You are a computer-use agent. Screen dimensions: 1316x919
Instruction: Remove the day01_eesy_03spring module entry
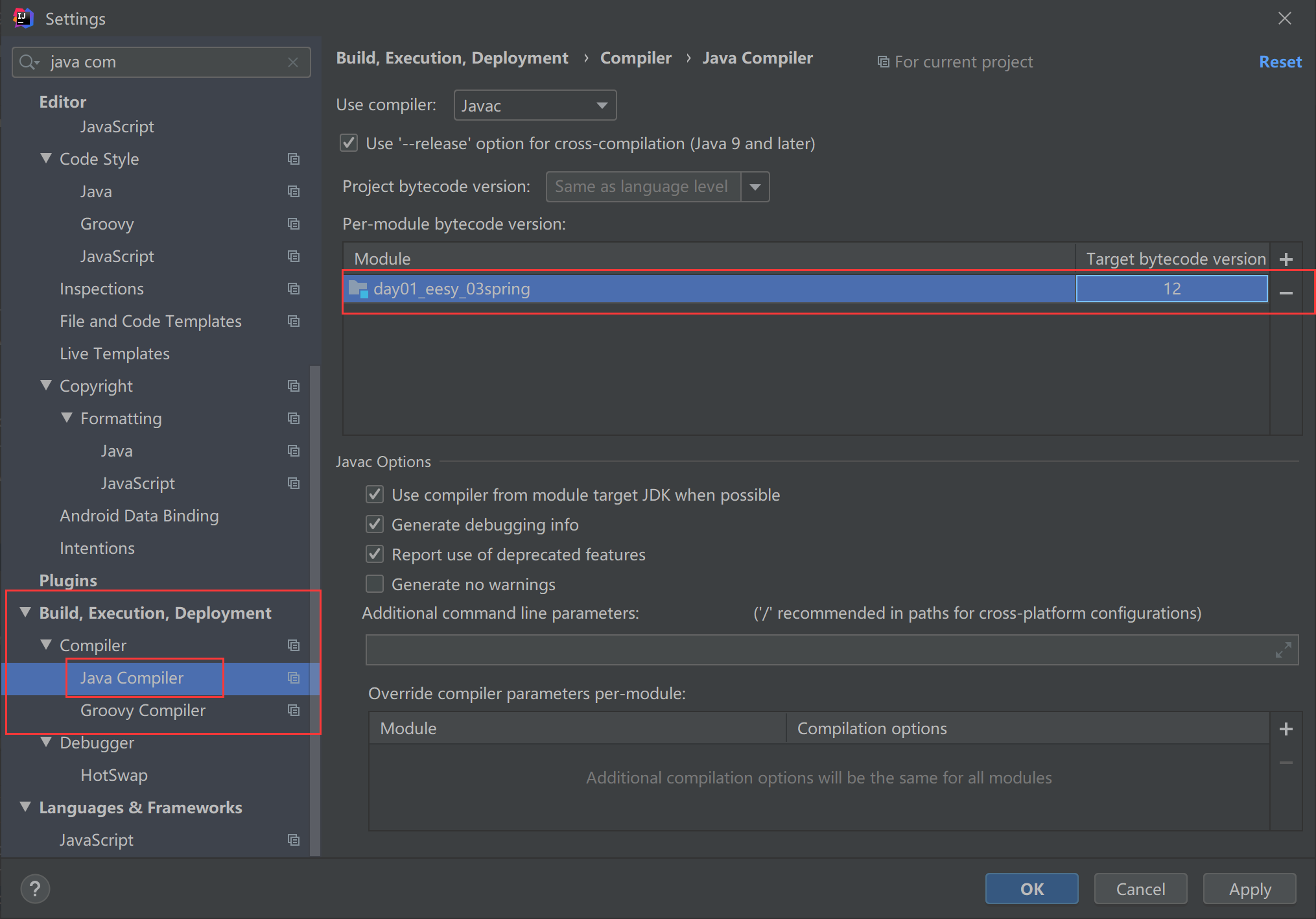tap(1286, 293)
